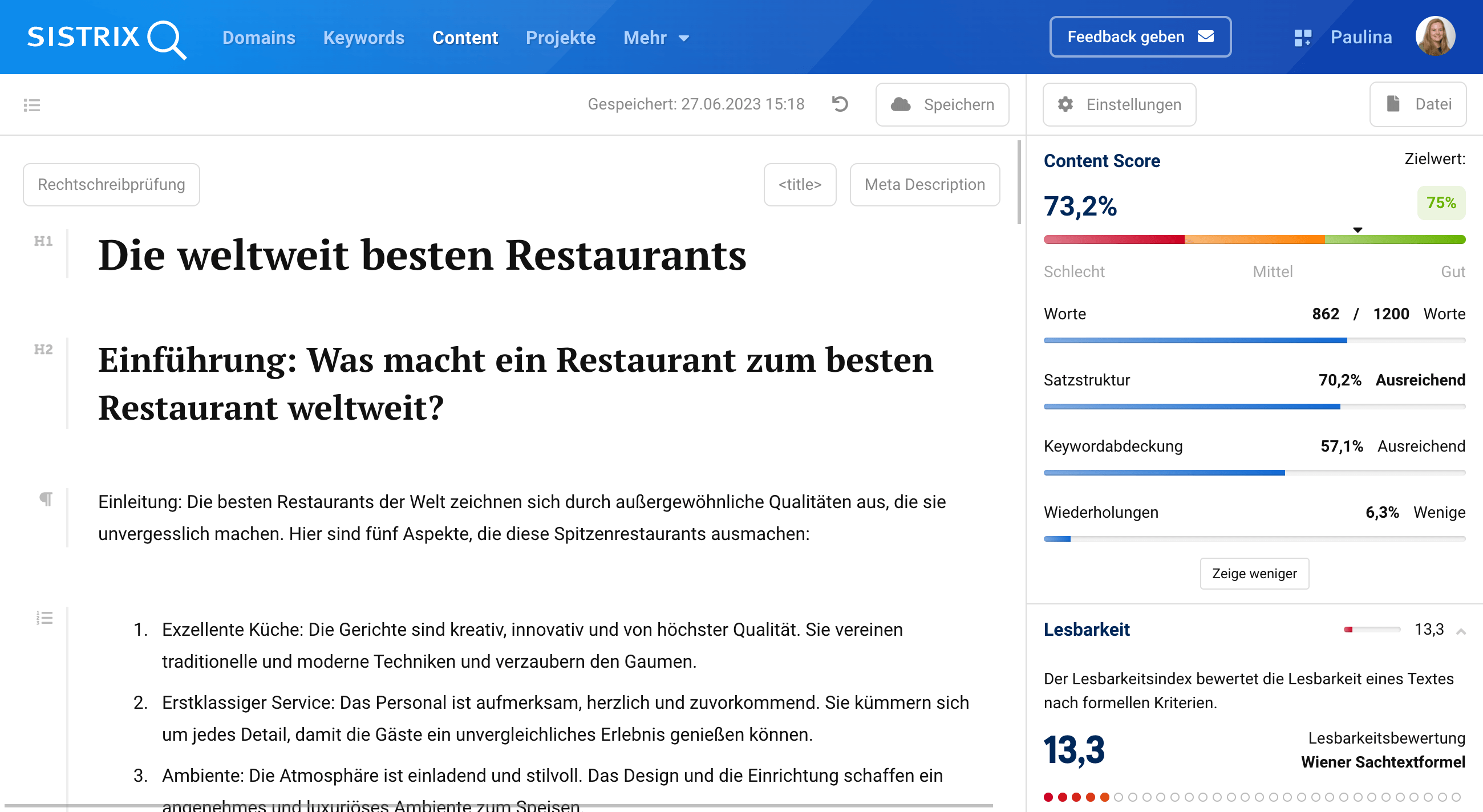The height and width of the screenshot is (812, 1483).
Task: Click the Content Score gradient bar
Action: (x=1254, y=239)
